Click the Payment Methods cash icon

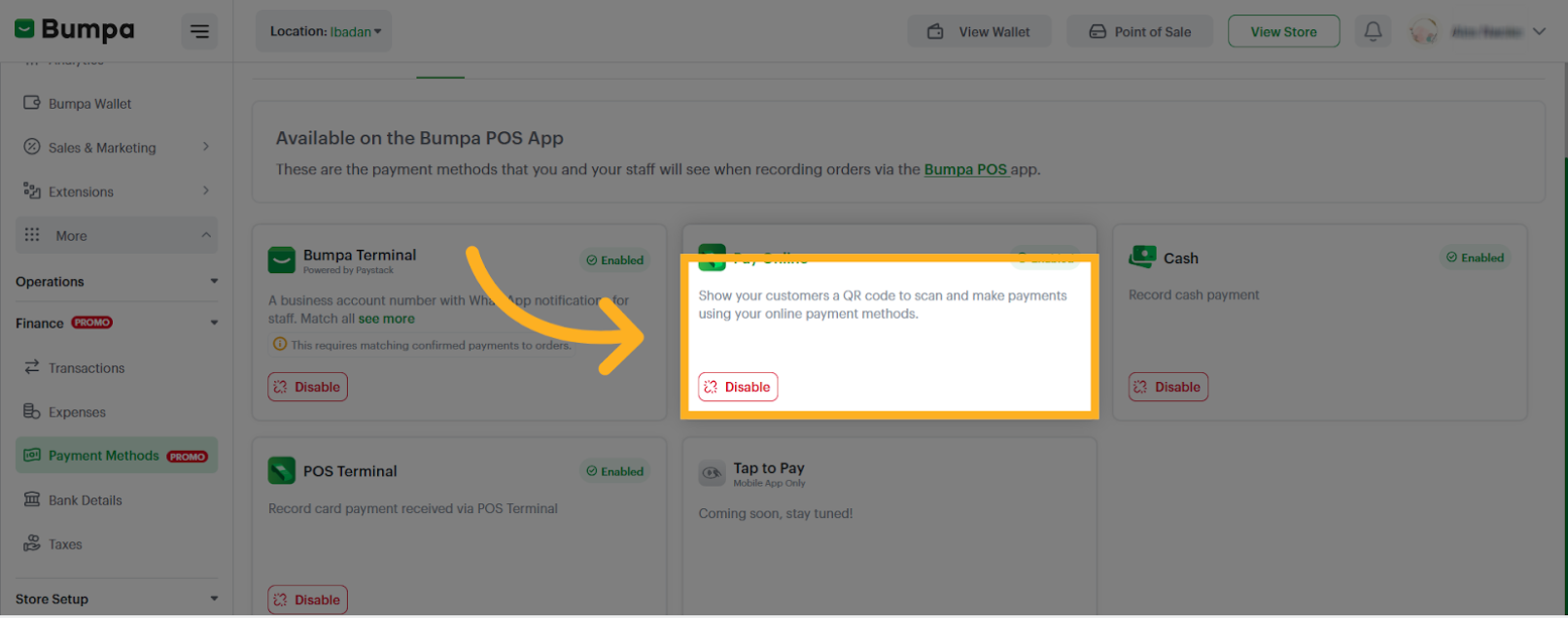click(32, 455)
